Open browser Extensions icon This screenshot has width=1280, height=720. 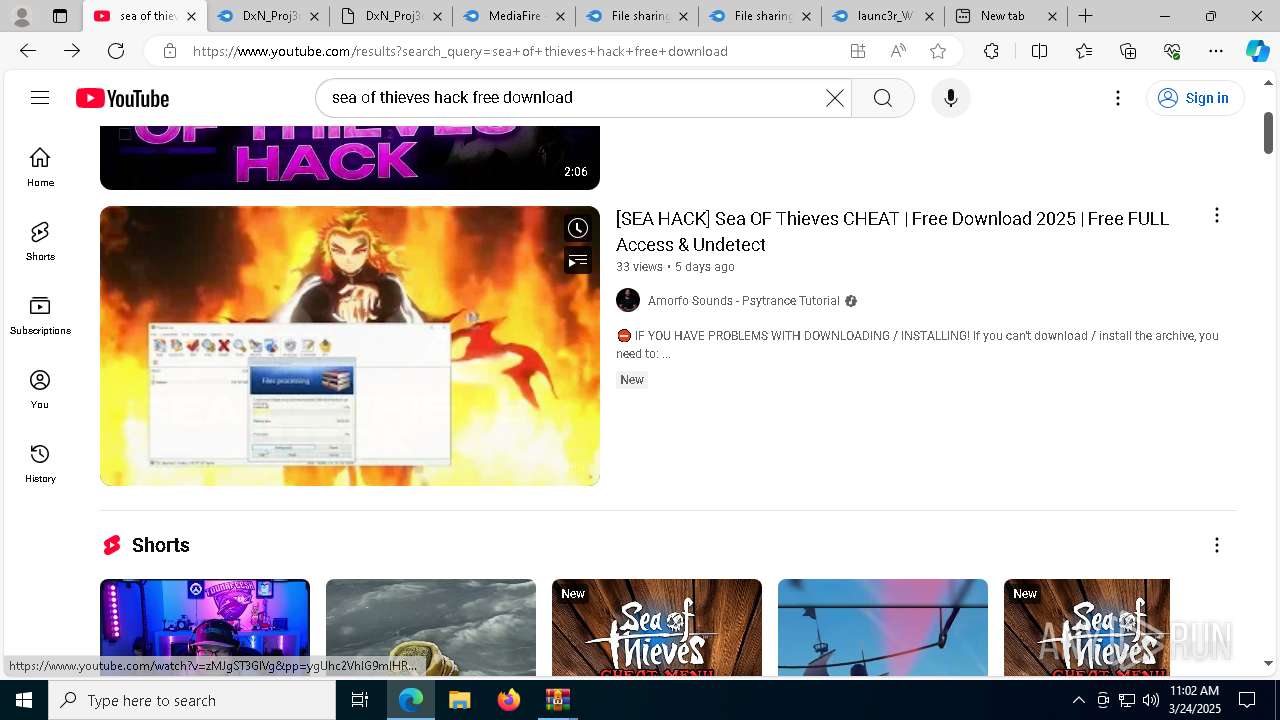click(x=991, y=51)
